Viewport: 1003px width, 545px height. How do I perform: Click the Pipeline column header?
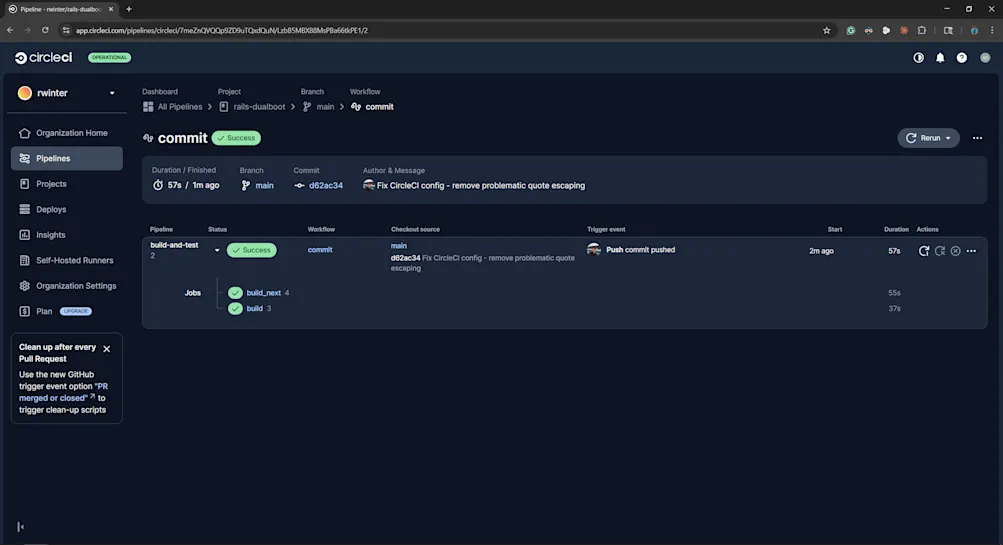click(x=161, y=229)
